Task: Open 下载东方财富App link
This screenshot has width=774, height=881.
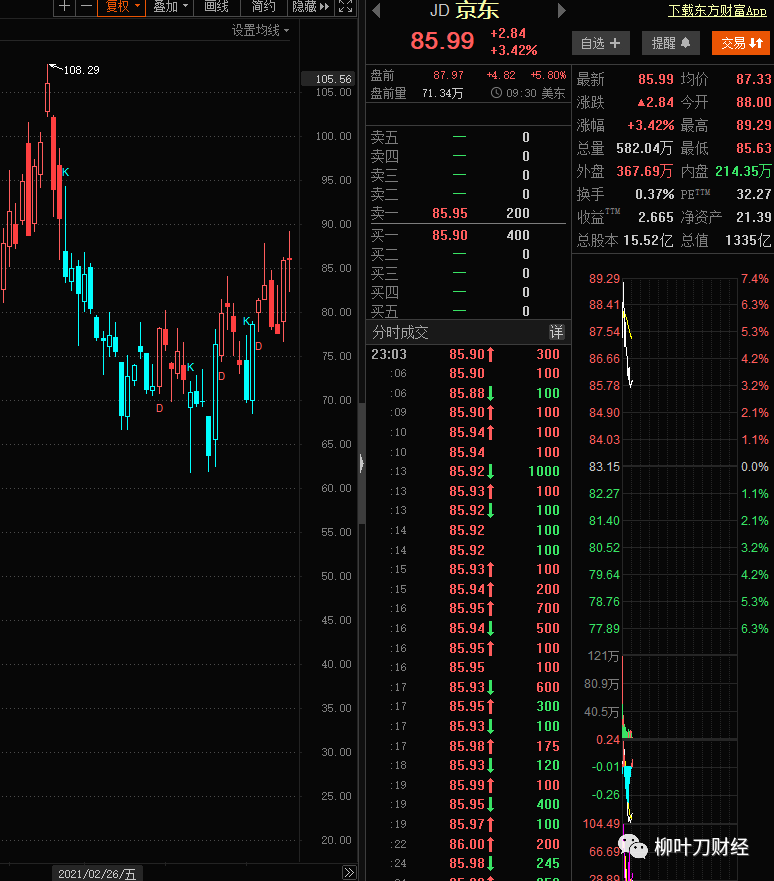Action: [x=717, y=10]
